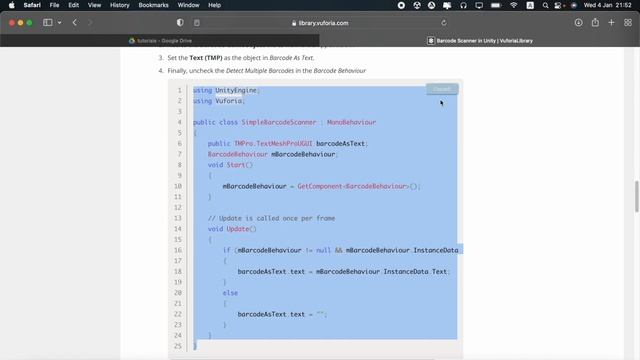Open Spotlight search in the menu bar
640x360 pixels.
click(x=545, y=5)
